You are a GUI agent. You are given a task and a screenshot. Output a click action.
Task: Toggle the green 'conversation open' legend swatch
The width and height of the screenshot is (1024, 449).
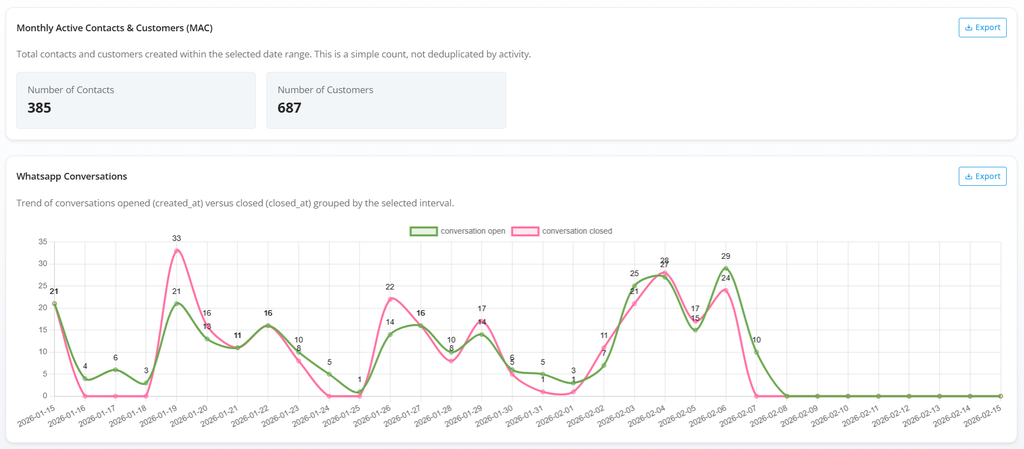(x=424, y=231)
